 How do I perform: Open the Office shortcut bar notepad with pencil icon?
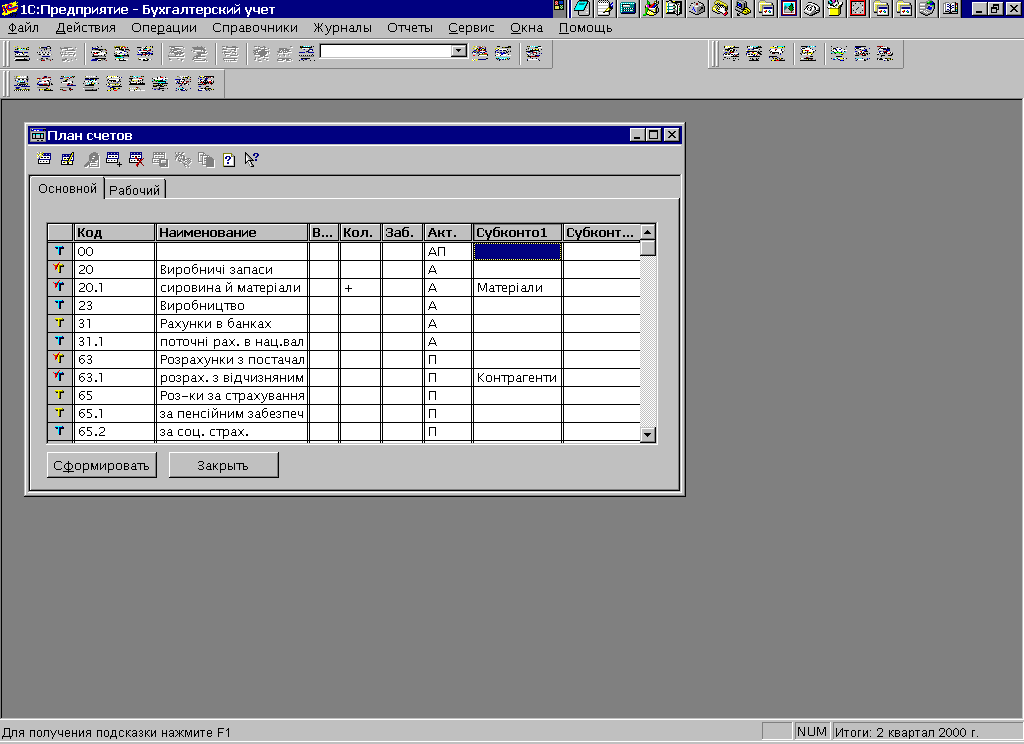pos(605,8)
